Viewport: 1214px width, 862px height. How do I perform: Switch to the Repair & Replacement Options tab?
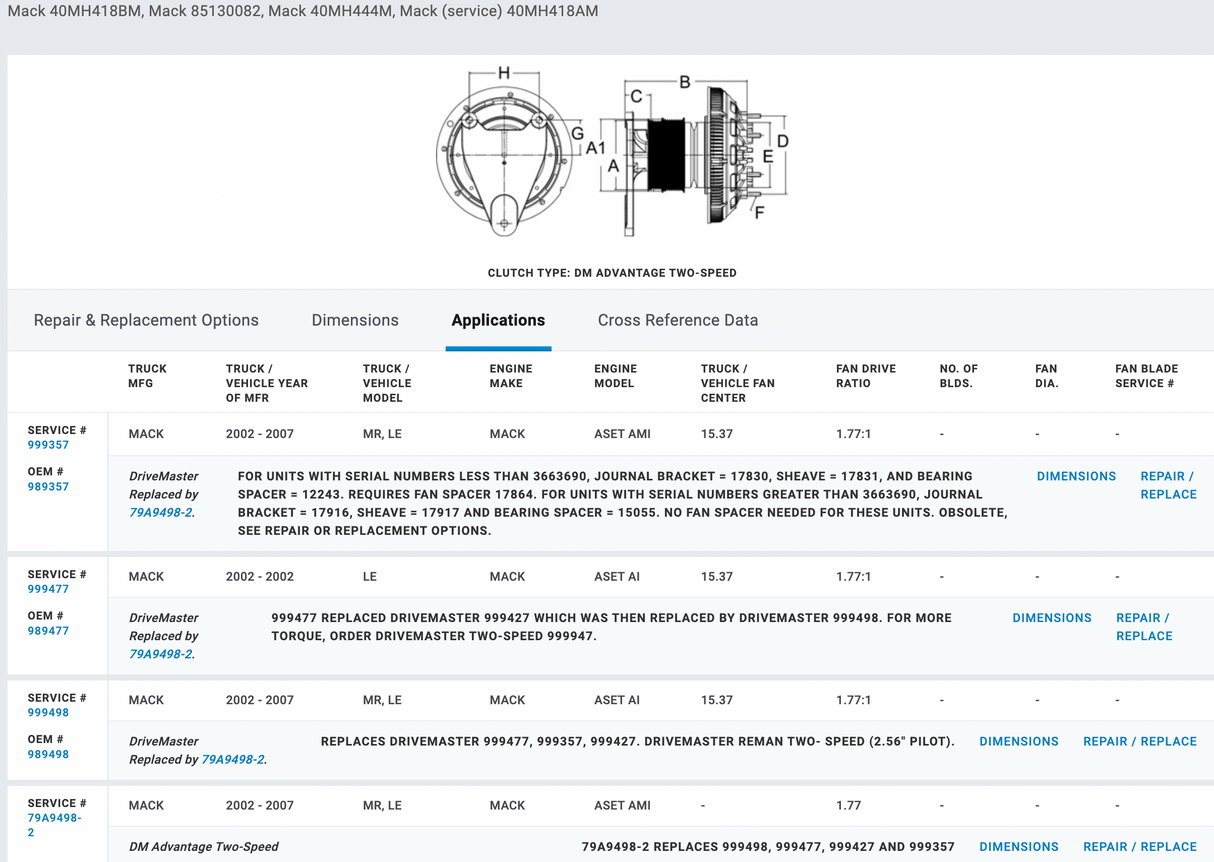tap(146, 320)
